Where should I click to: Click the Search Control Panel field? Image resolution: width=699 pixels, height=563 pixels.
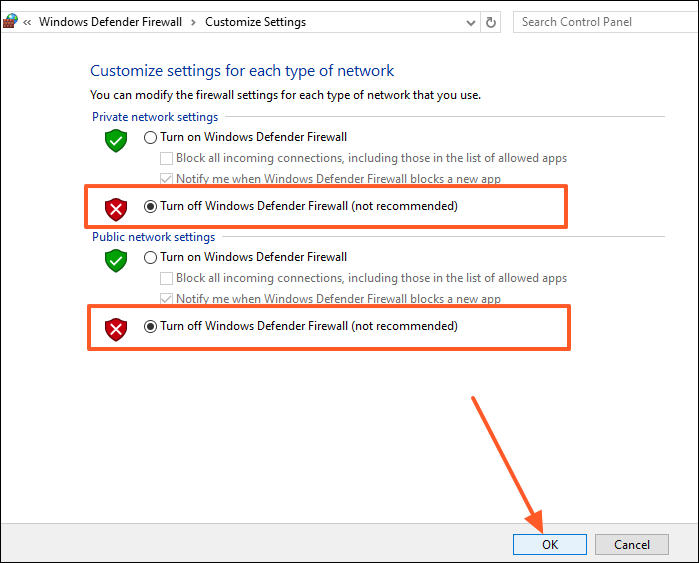pyautogui.click(x=600, y=22)
